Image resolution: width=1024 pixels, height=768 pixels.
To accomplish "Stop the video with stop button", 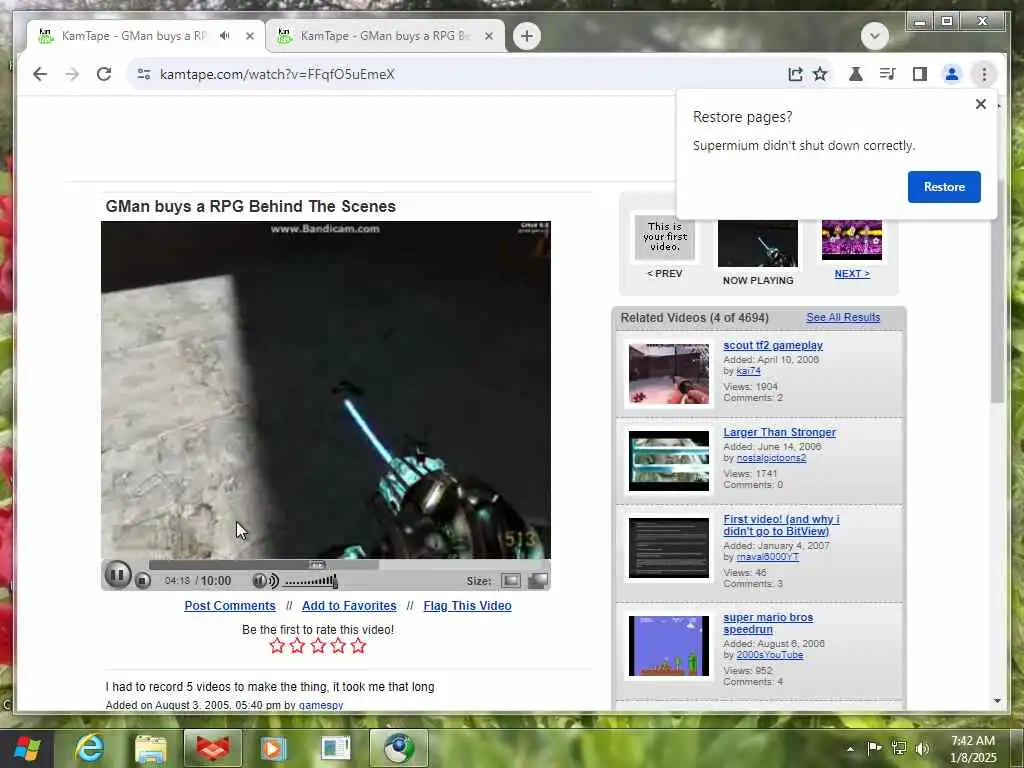I will [142, 580].
